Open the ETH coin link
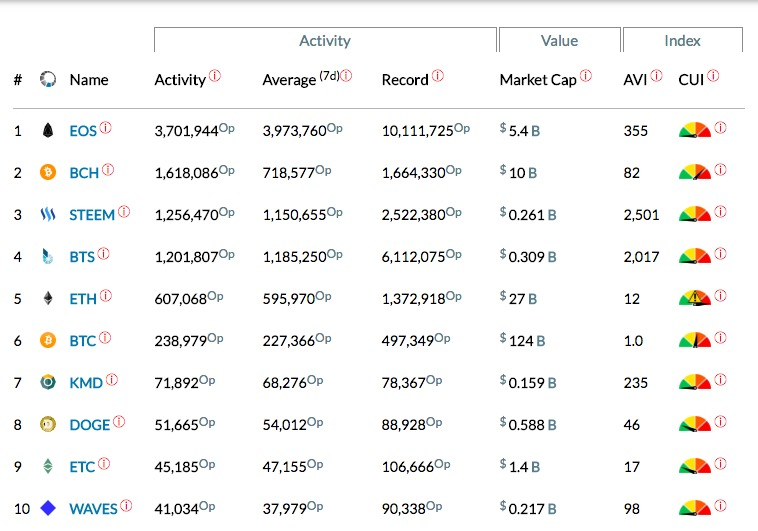This screenshot has width=758, height=531. [83, 299]
